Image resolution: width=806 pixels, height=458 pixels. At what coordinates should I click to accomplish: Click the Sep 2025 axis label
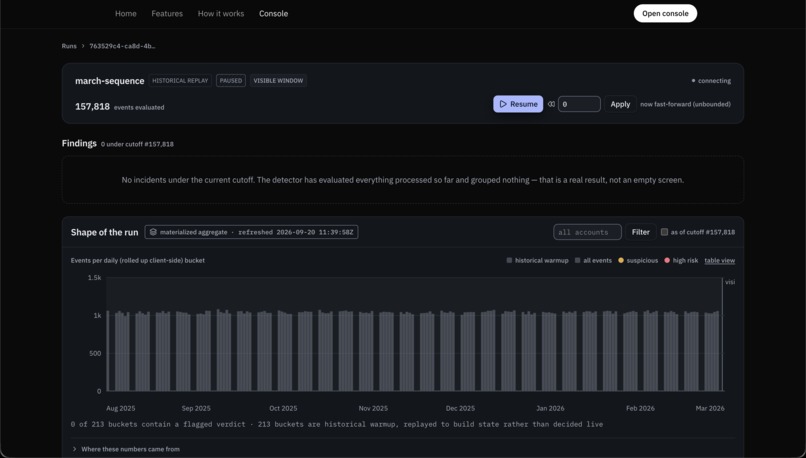[196, 408]
